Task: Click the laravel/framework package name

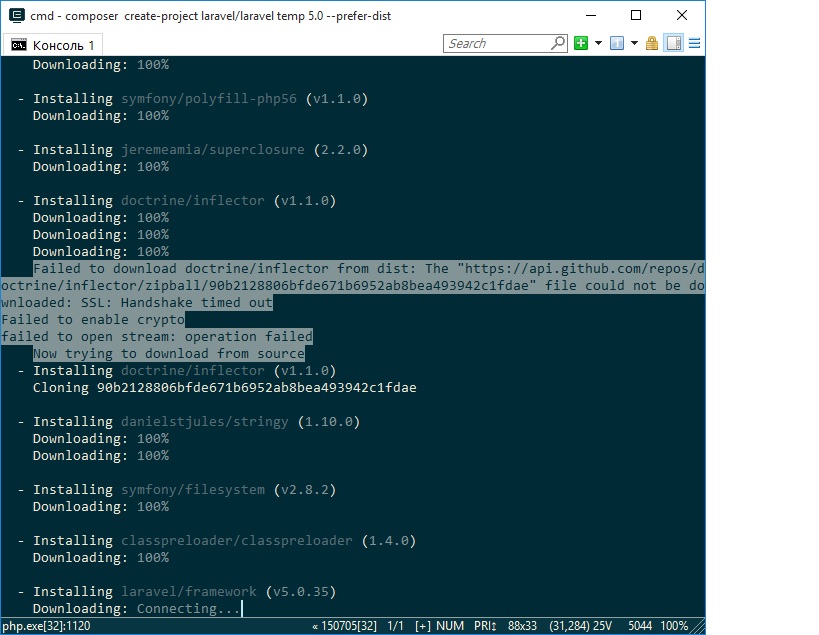Action: tap(189, 592)
